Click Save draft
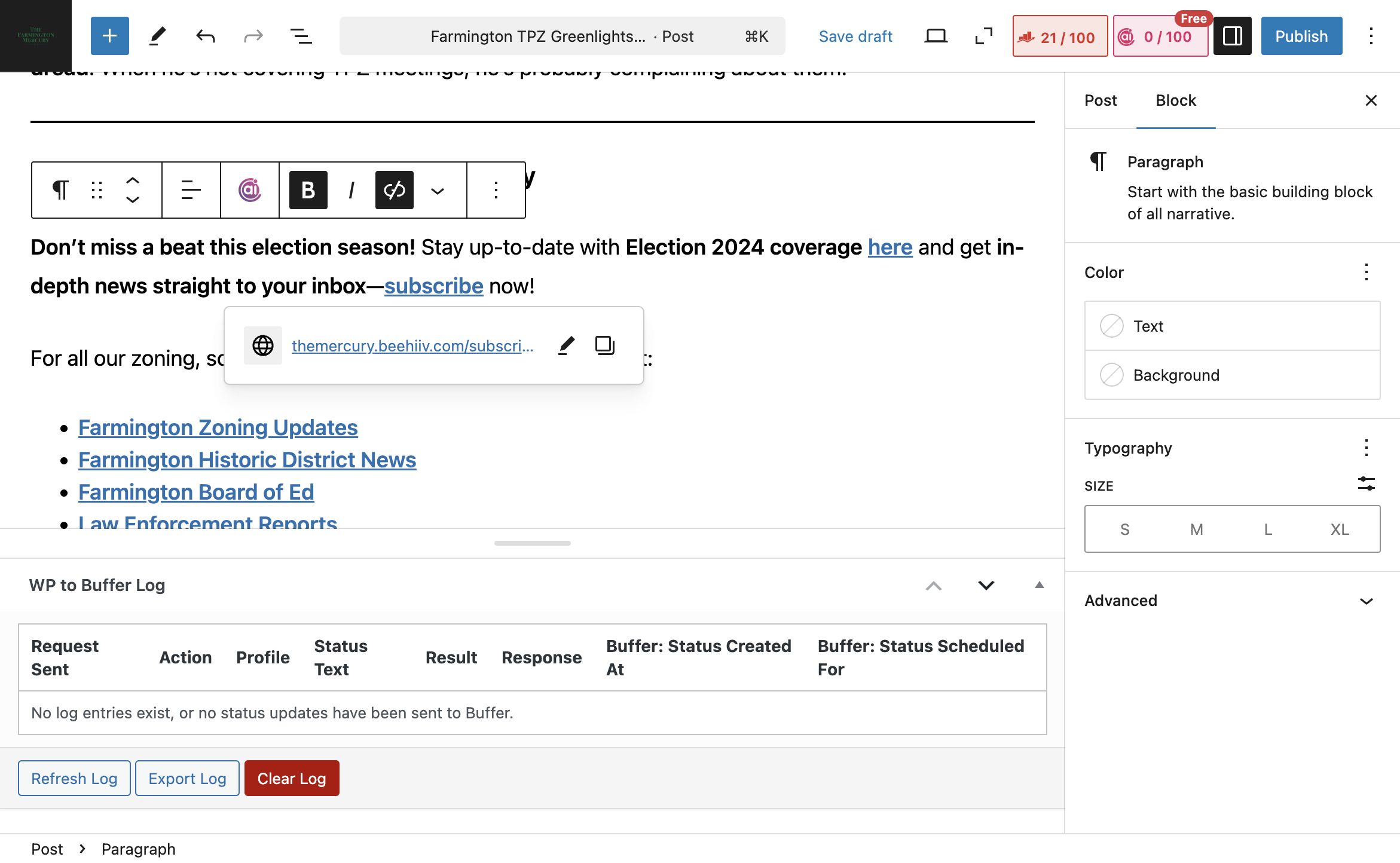Screen dimensions: 1400x863 pos(855,36)
